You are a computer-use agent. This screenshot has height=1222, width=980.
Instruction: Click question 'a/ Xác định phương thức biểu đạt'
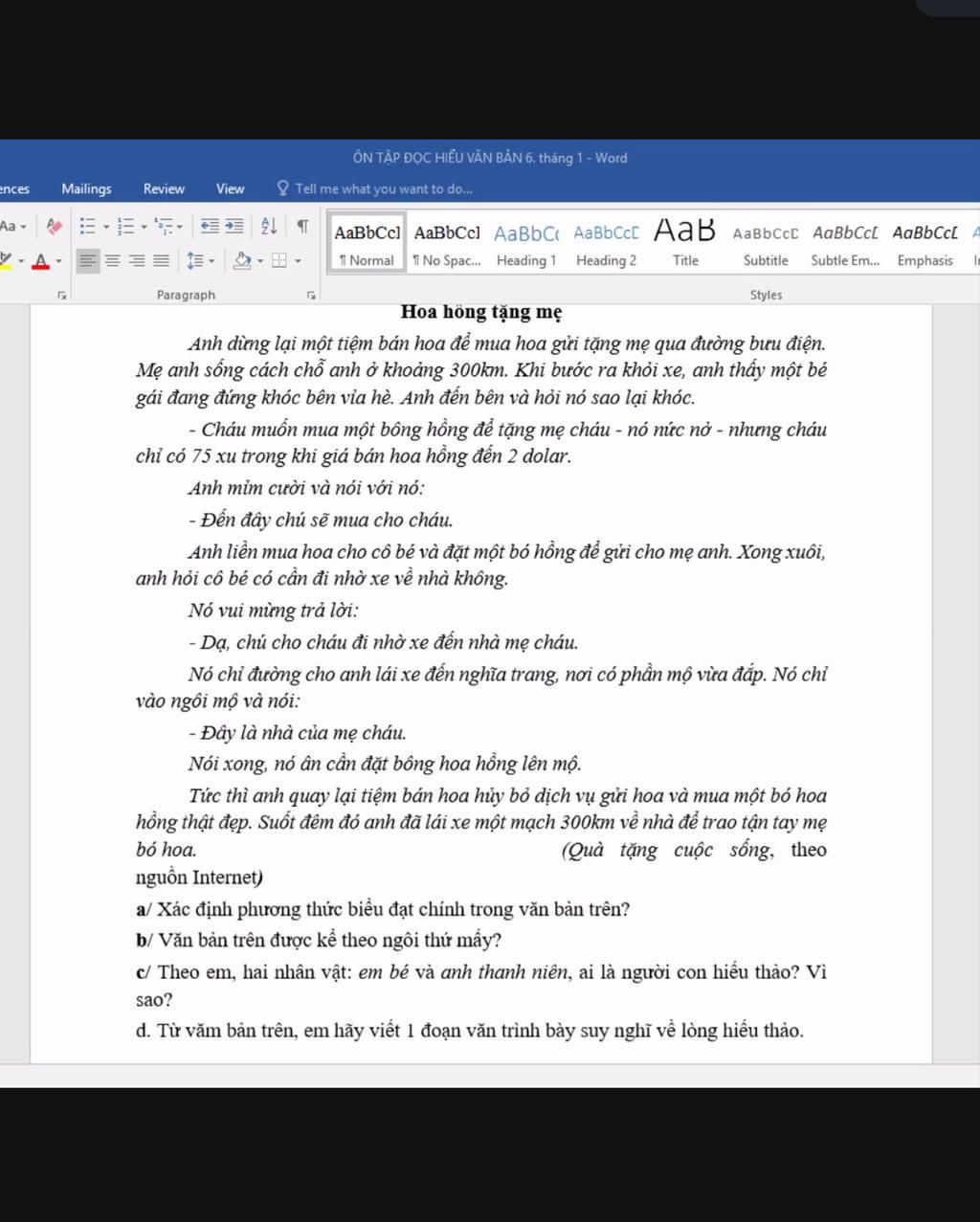pyautogui.click(x=383, y=909)
